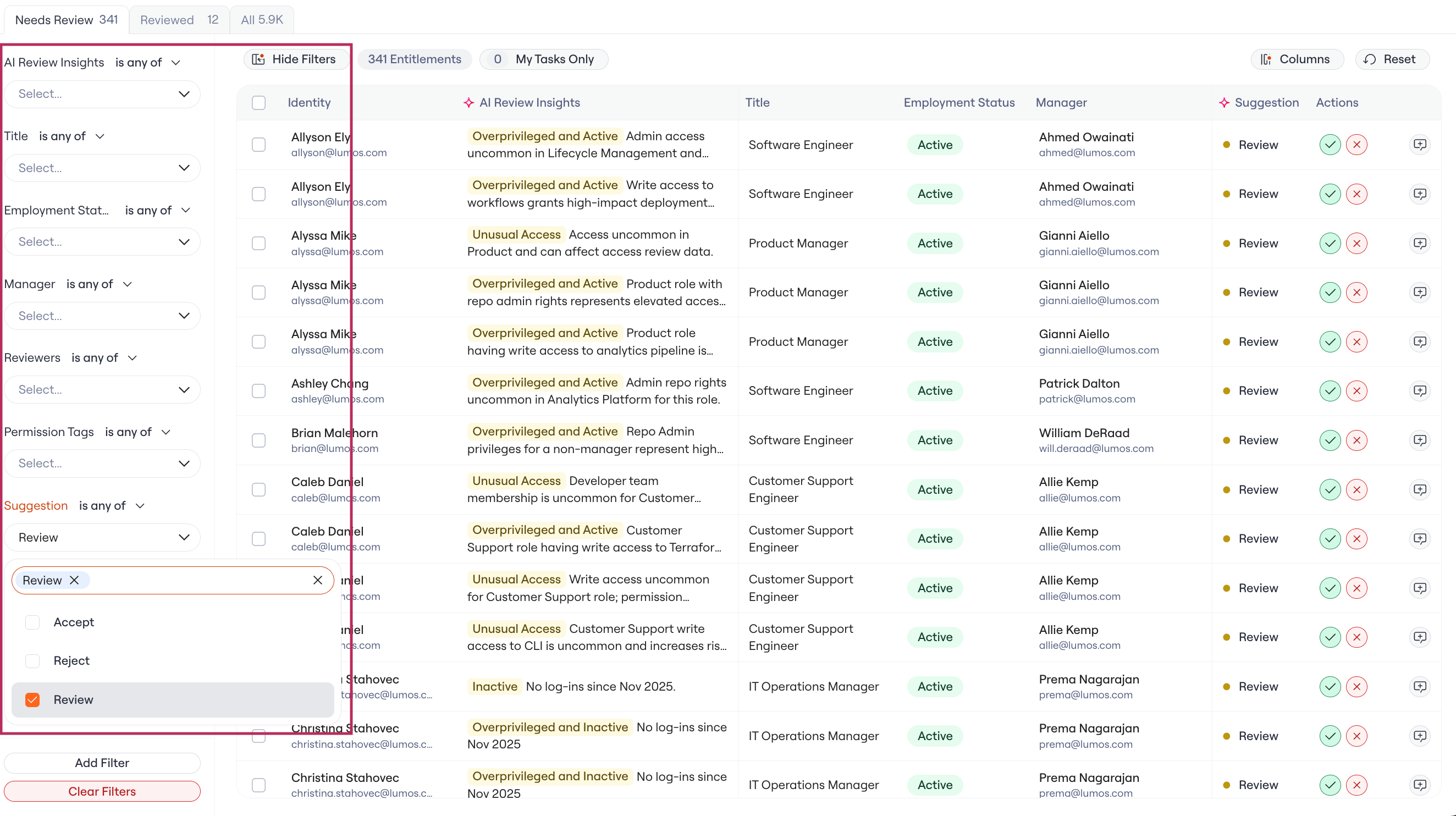Open AI Review Insights Select dropdown
The image size is (1456, 816).
point(102,94)
